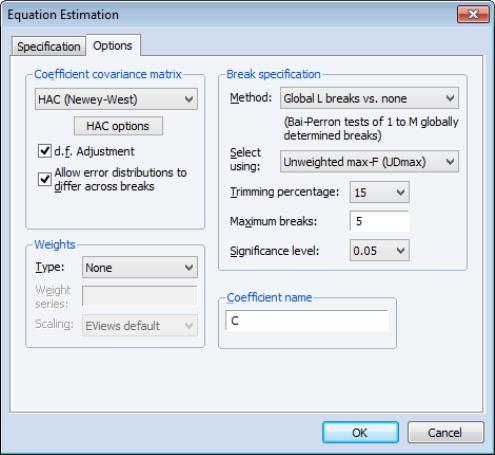
Task: Uncheck the d.f. Adjustment checkbox
Action: point(45,151)
